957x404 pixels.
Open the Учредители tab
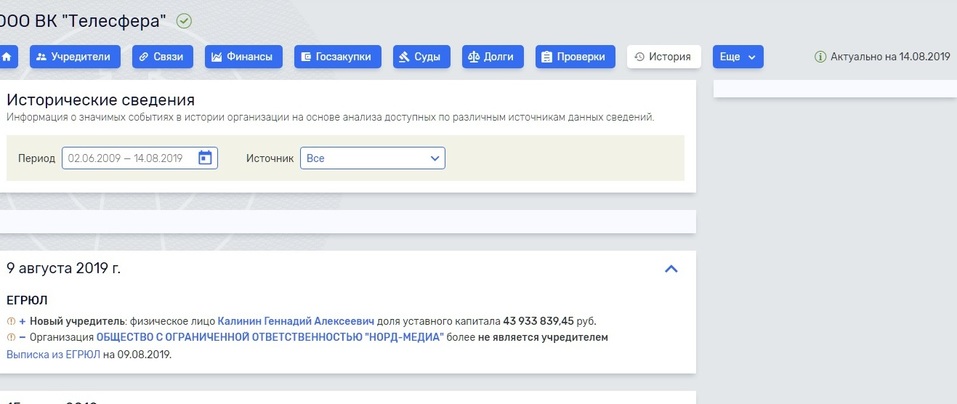click(76, 57)
